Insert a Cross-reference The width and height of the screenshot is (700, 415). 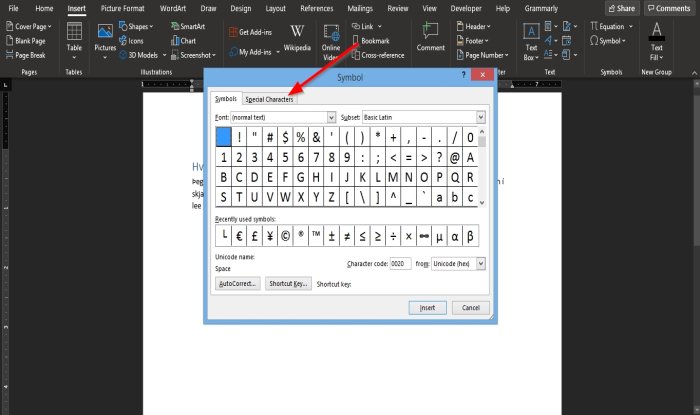coord(378,55)
